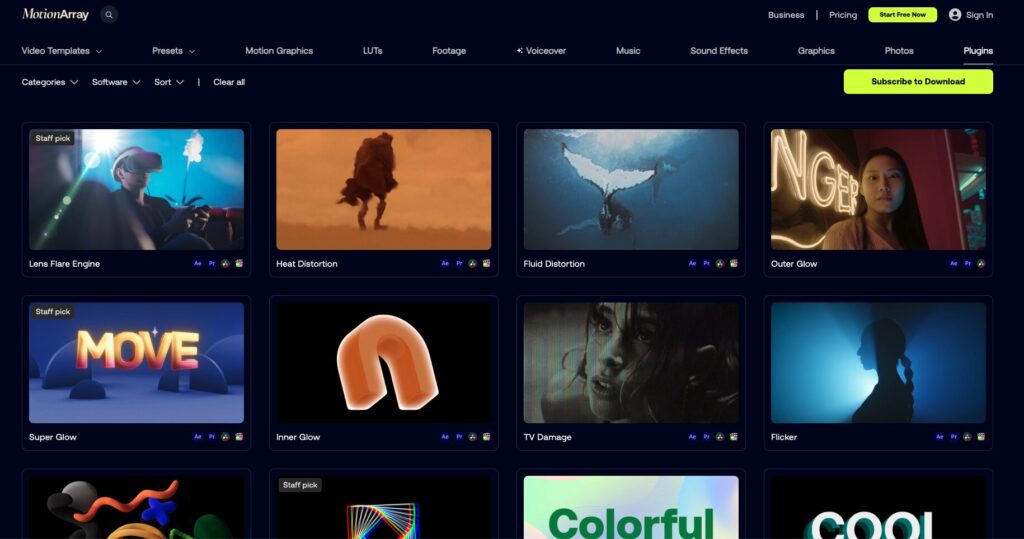The width and height of the screenshot is (1024, 539).
Task: Open the Categories filter dropdown
Action: (50, 82)
